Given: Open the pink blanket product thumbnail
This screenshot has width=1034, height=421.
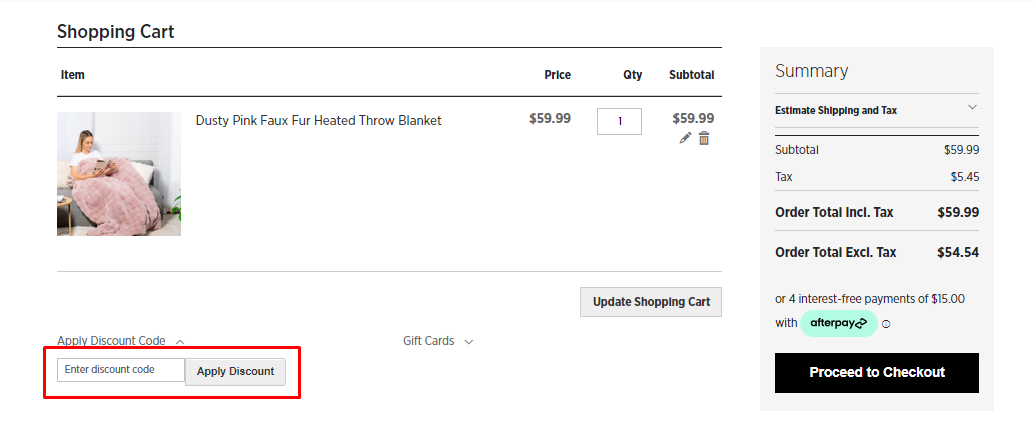Looking at the screenshot, I should (119, 174).
